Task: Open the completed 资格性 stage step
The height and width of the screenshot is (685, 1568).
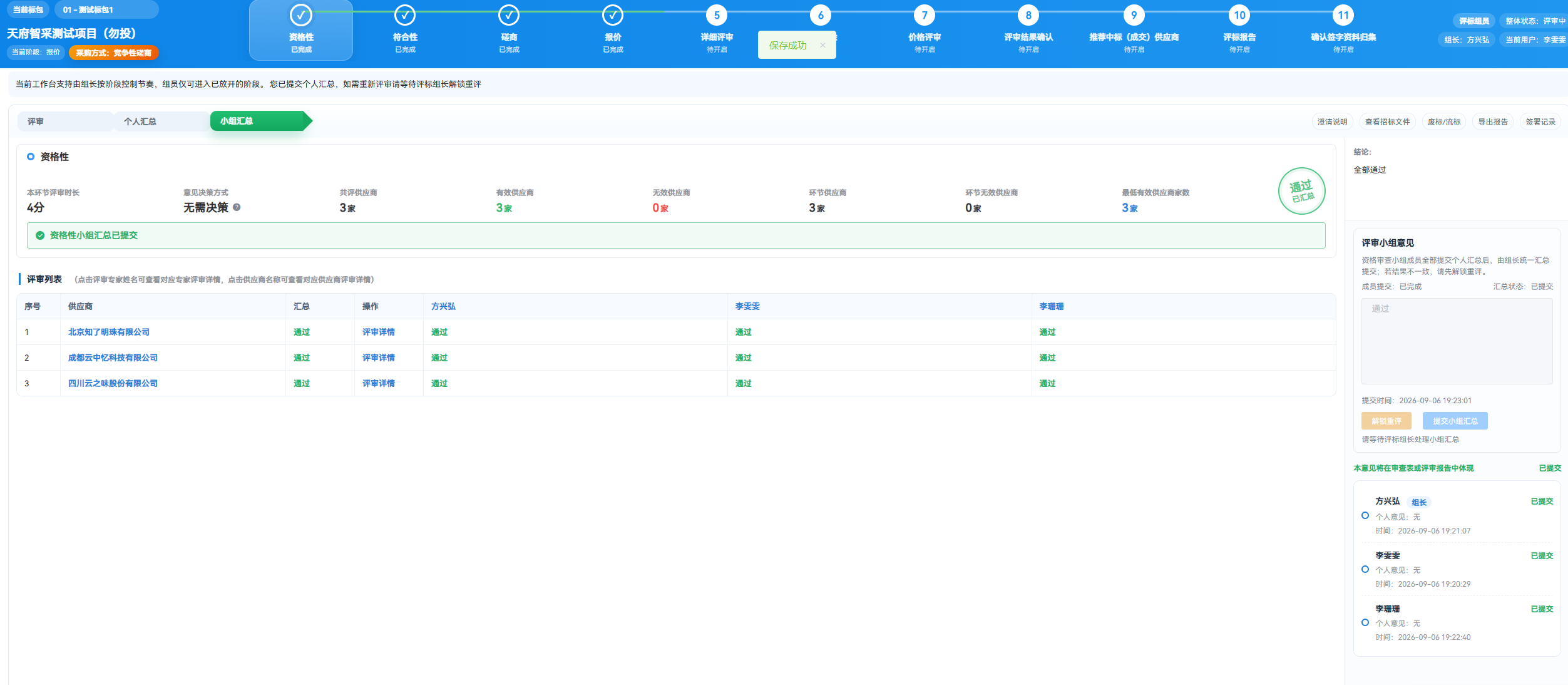Action: (301, 30)
